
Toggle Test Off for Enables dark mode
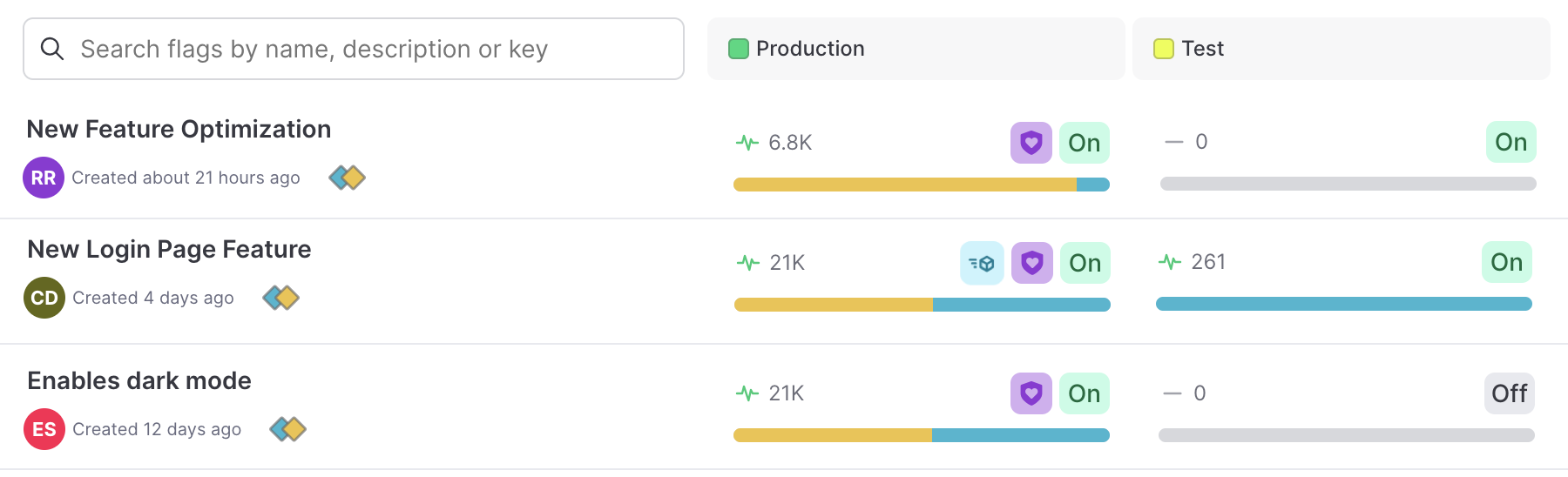coord(1509,393)
